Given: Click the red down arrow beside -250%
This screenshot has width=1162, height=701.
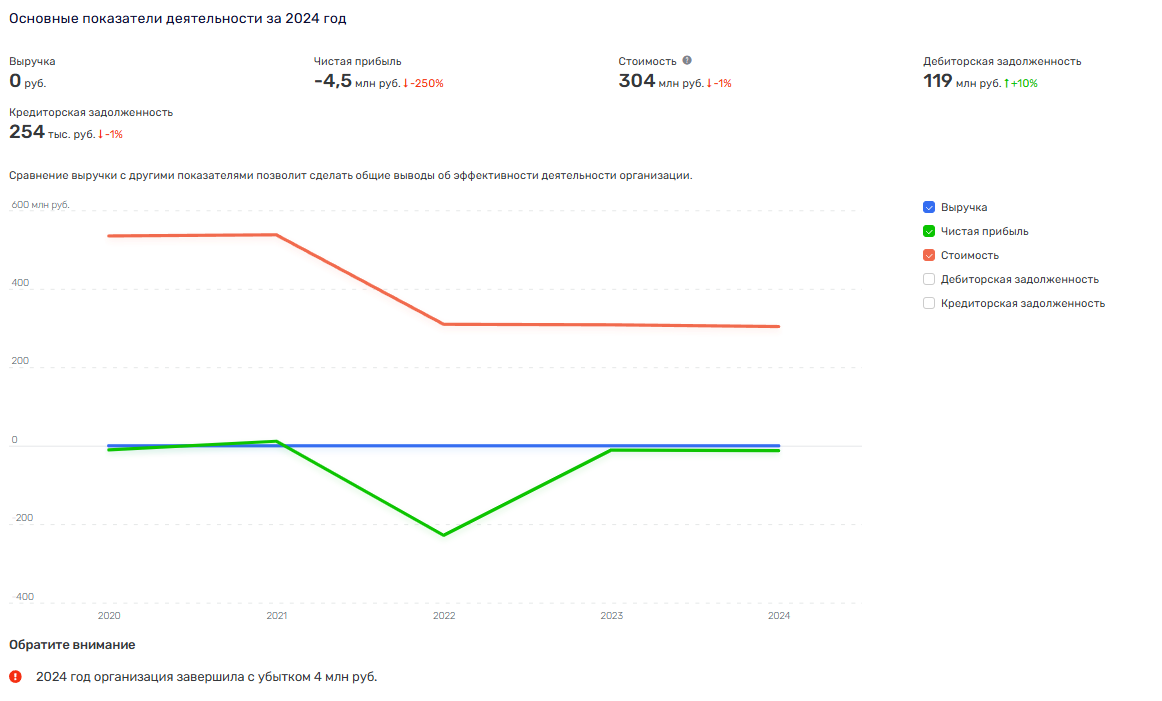Looking at the screenshot, I should (x=406, y=84).
